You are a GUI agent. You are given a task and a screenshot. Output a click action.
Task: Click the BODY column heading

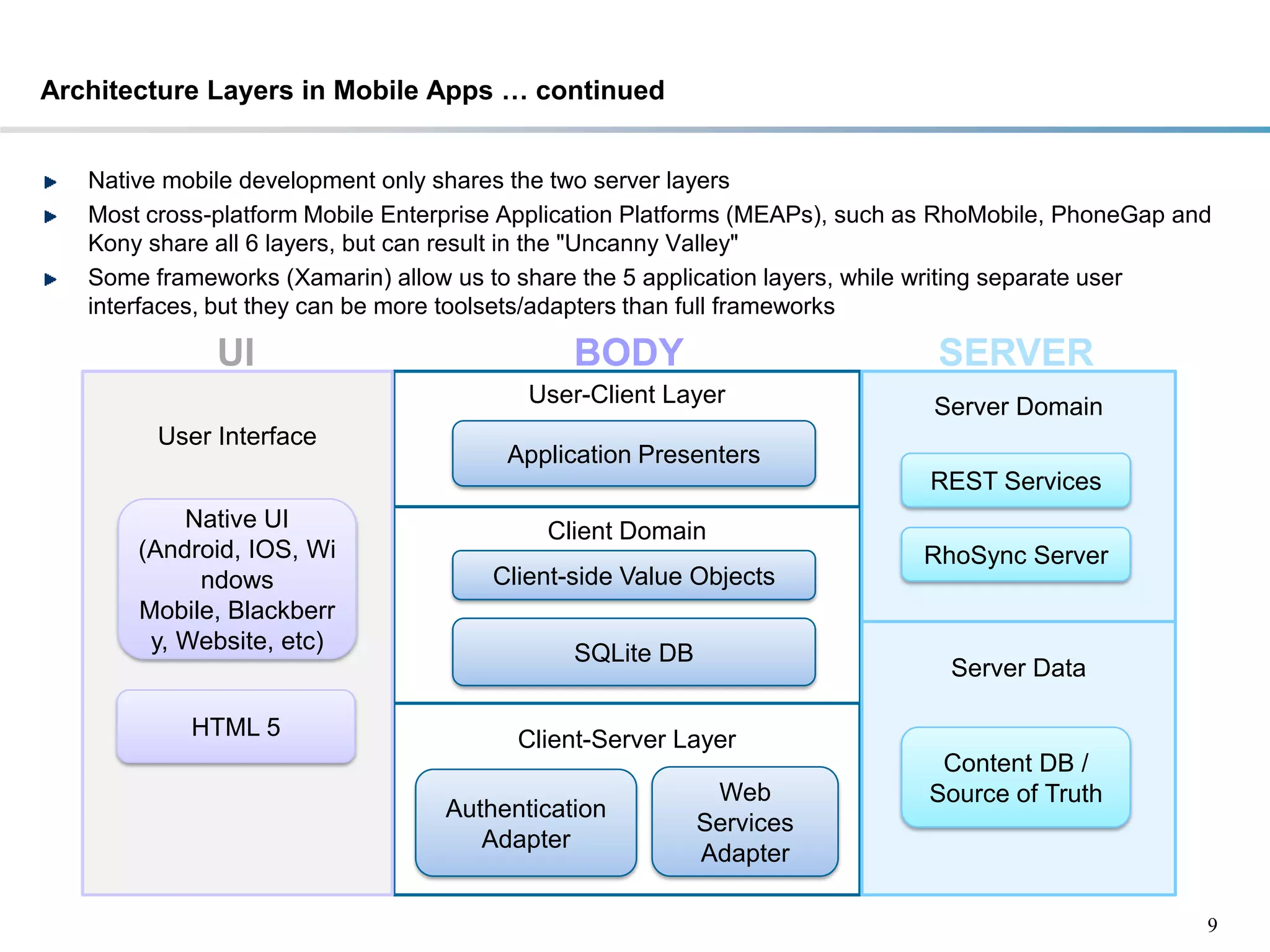(x=629, y=352)
